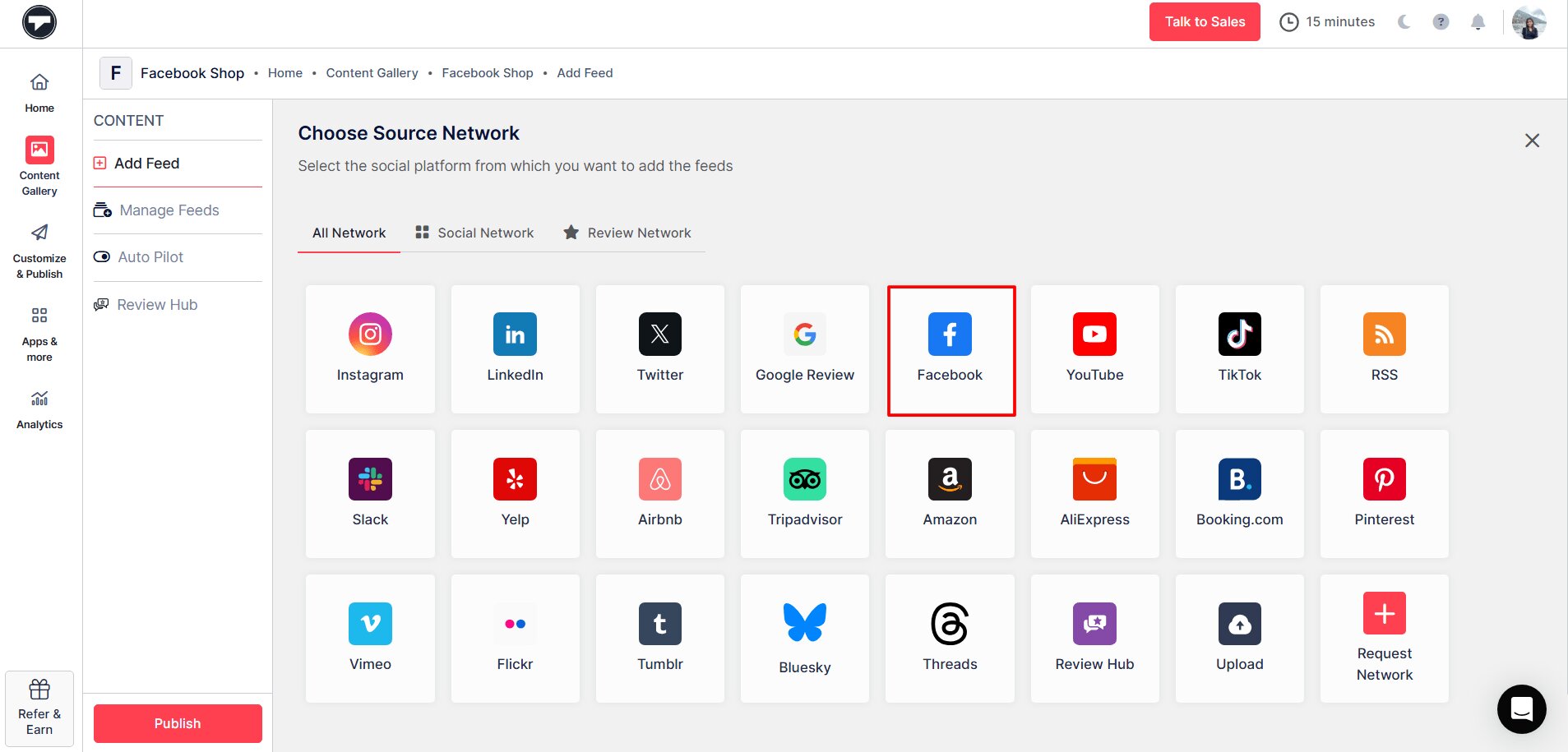Select the RSS feed source
1568x752 pixels.
(1384, 349)
